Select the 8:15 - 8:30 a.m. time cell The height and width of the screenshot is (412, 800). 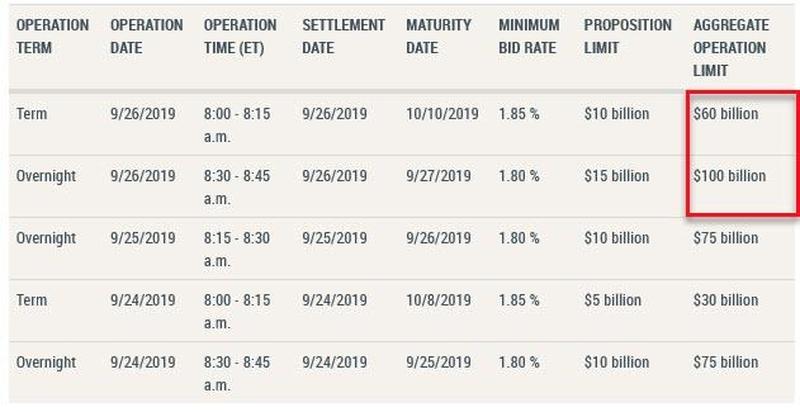(237, 249)
